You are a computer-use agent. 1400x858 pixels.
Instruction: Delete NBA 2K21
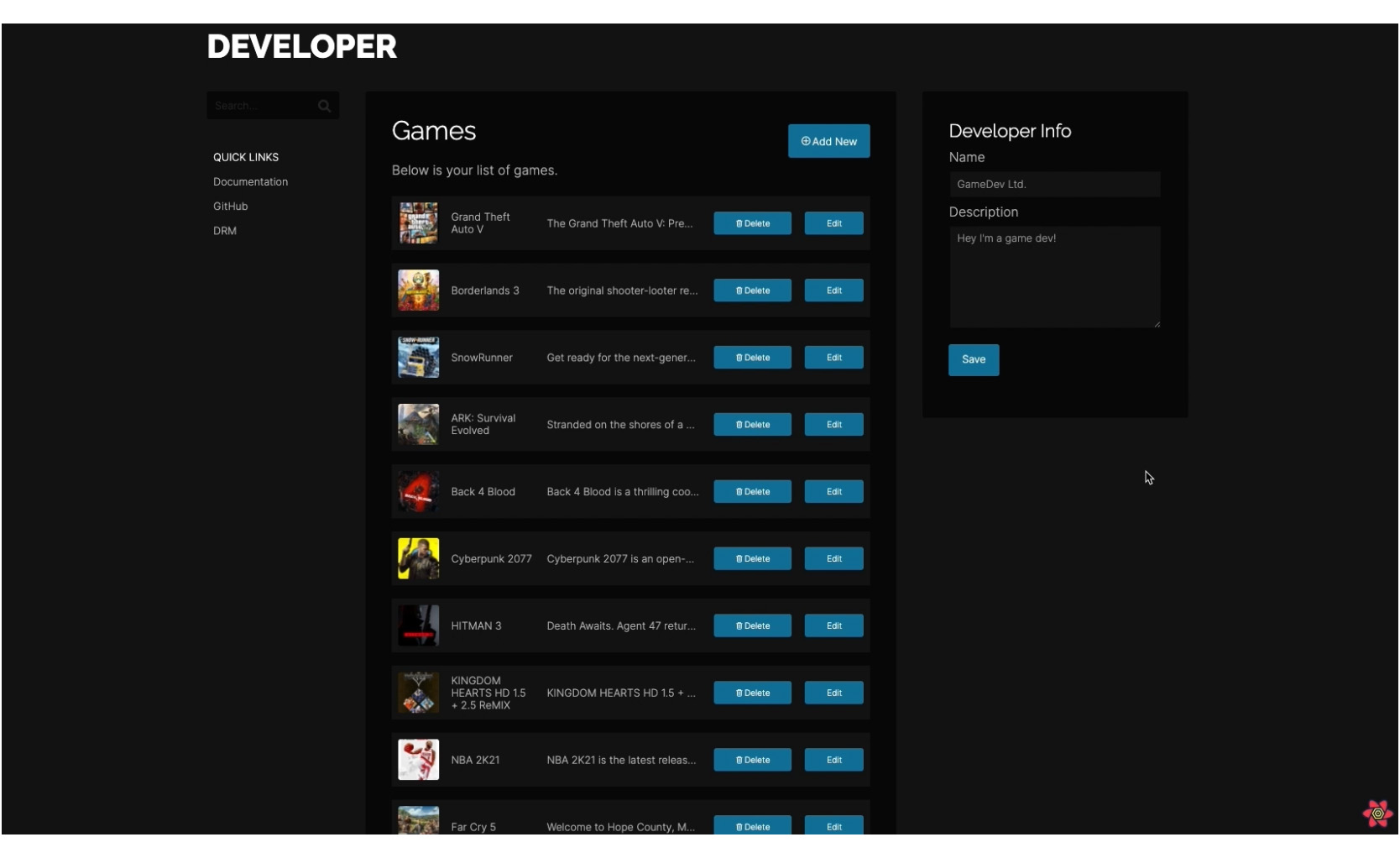click(752, 761)
